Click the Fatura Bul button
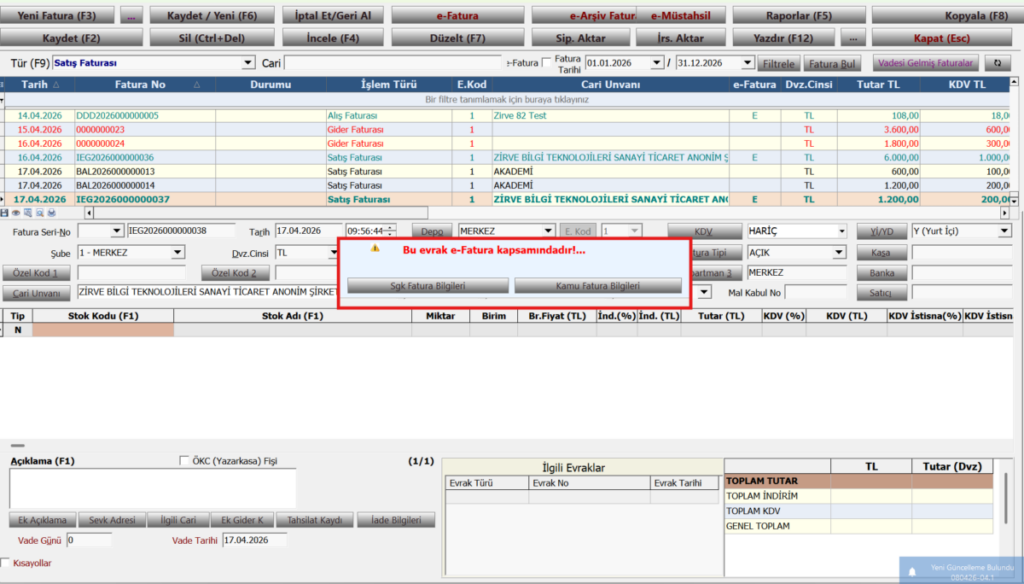The width and height of the screenshot is (1024, 584). 832,63
